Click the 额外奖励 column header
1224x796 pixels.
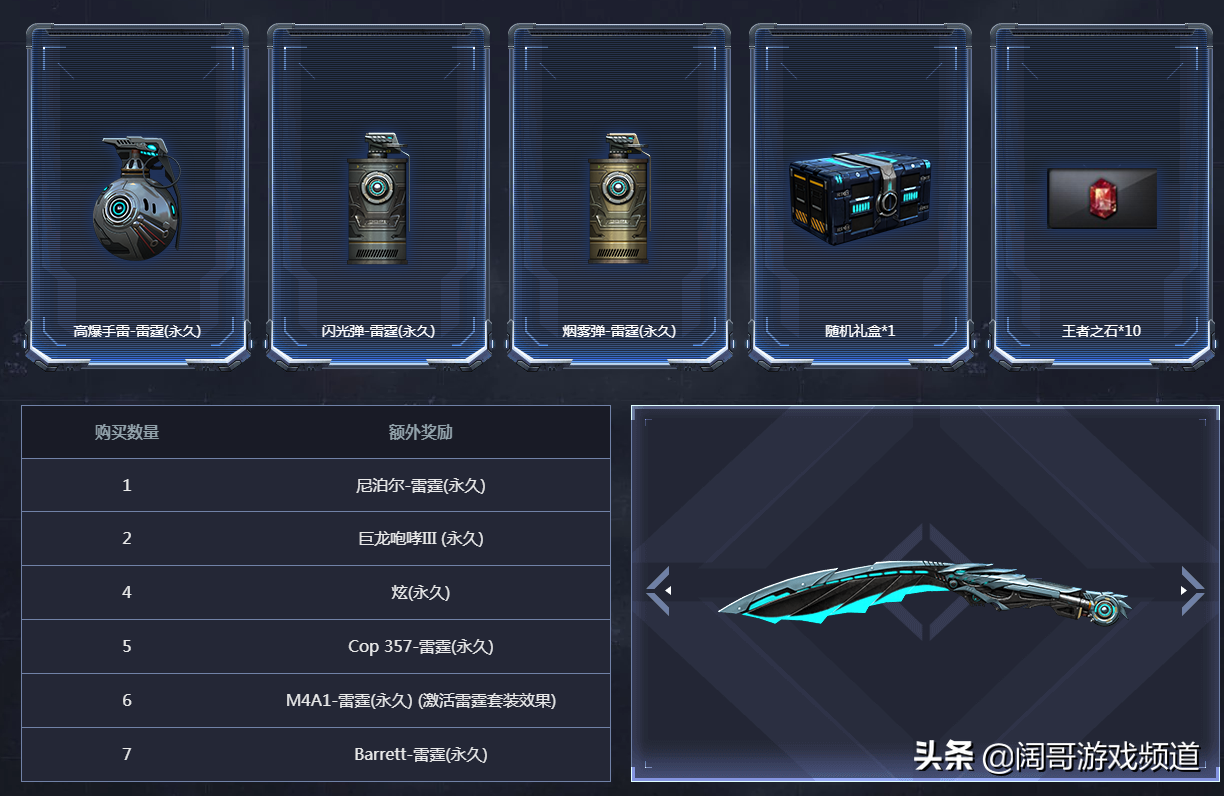[421, 432]
